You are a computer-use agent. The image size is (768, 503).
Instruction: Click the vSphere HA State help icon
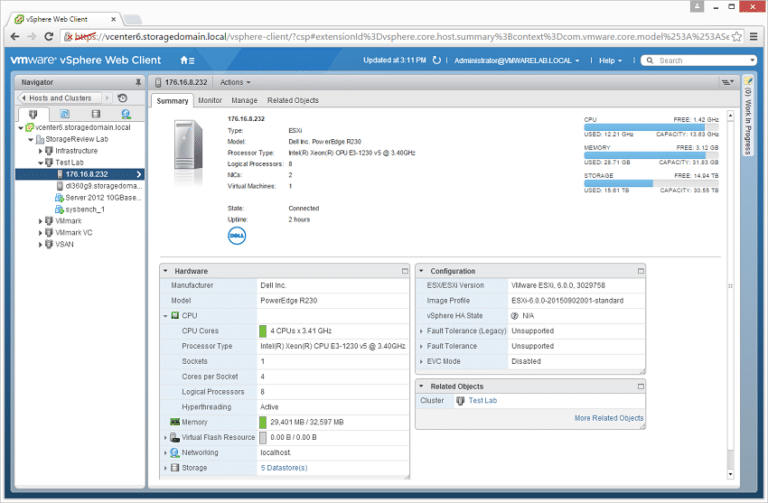[x=514, y=316]
